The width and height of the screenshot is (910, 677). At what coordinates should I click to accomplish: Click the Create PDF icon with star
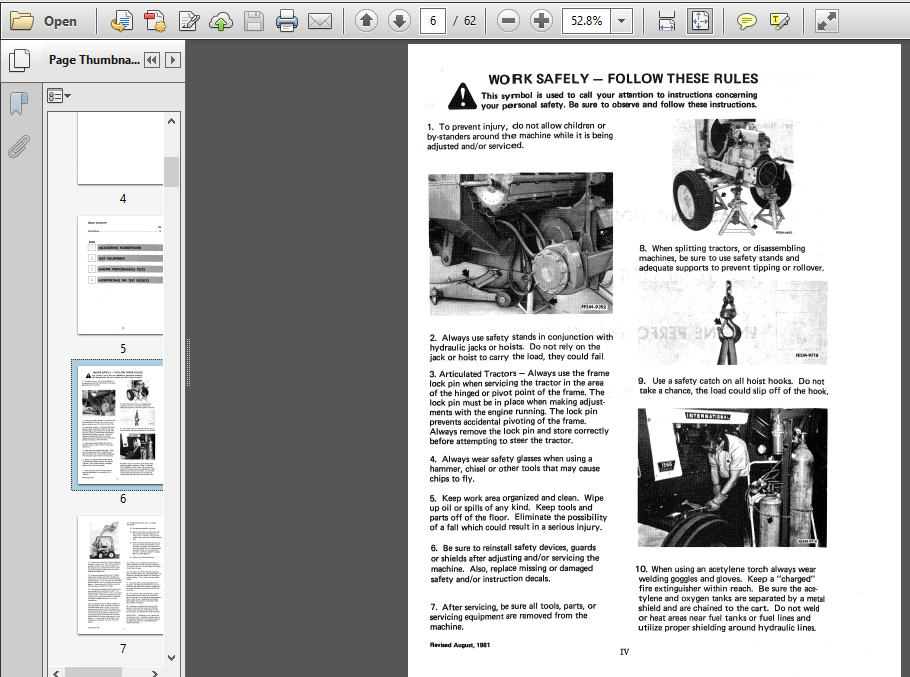(155, 21)
